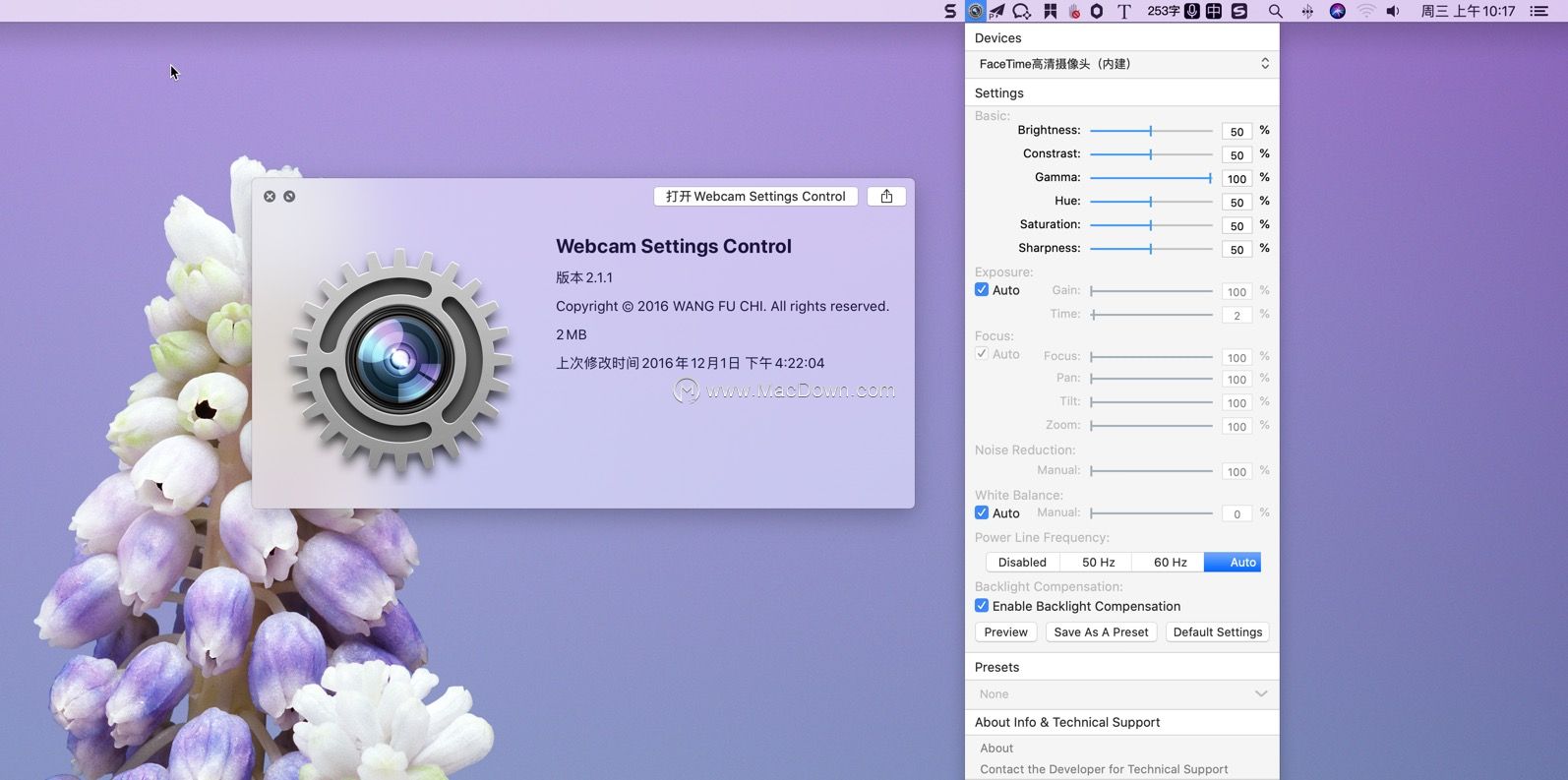Uncheck Auto under Exposure
Viewport: 1568px width, 780px height.
tap(982, 290)
